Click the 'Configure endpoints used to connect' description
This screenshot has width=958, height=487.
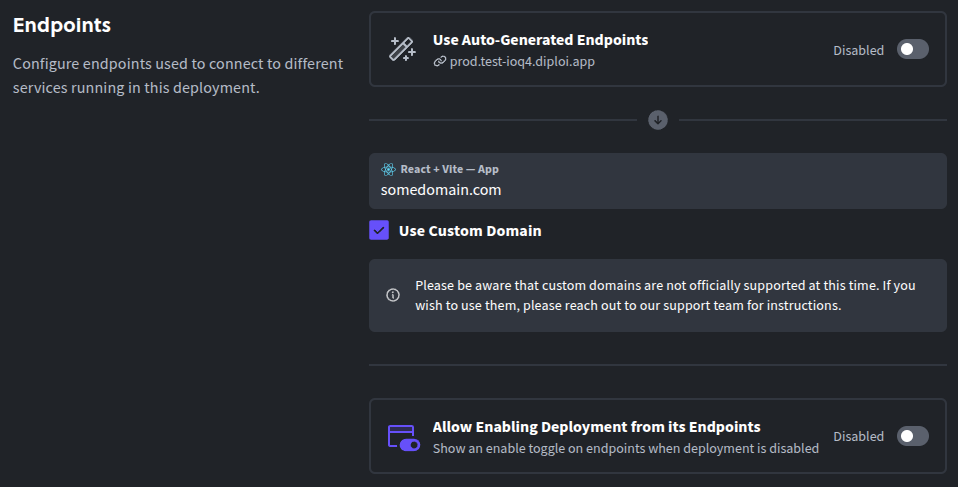coord(178,76)
